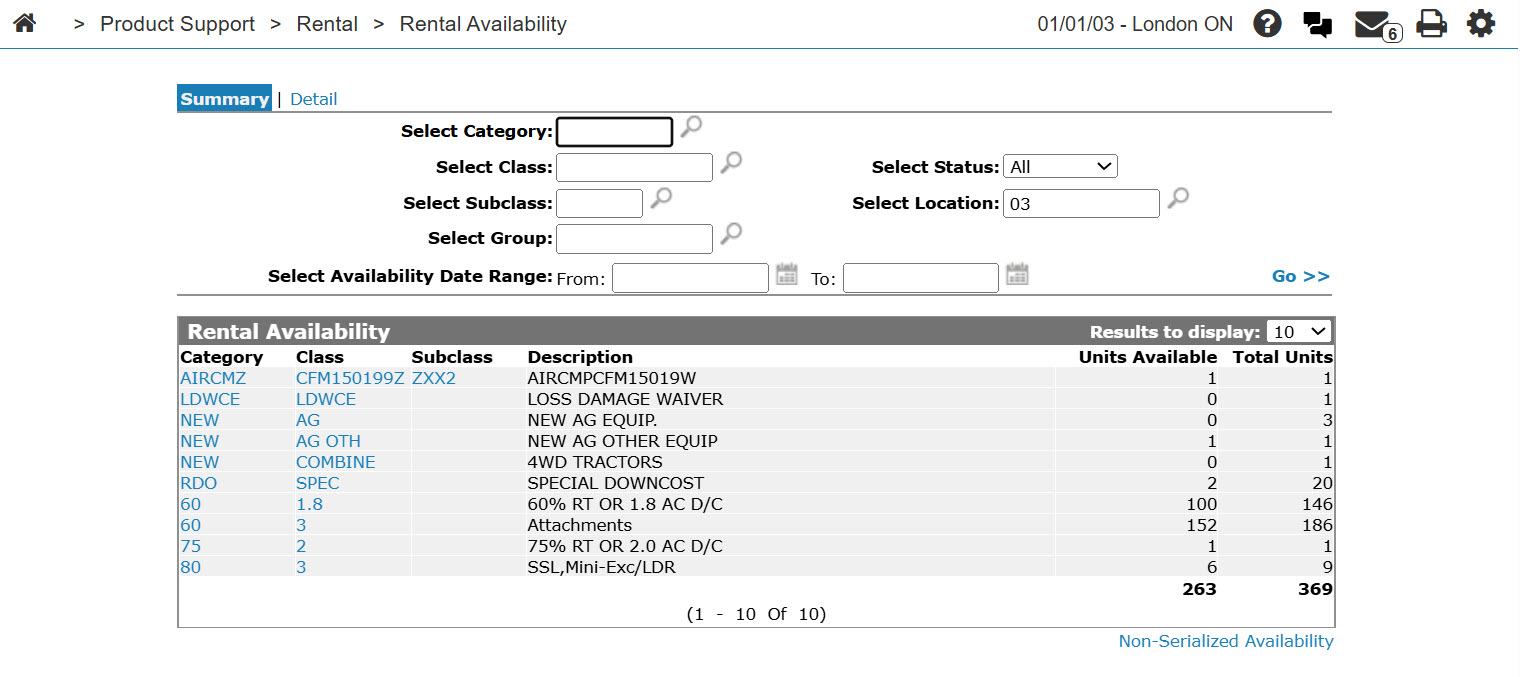Open the COMBINE class link
The width and height of the screenshot is (1520, 677).
(x=336, y=462)
